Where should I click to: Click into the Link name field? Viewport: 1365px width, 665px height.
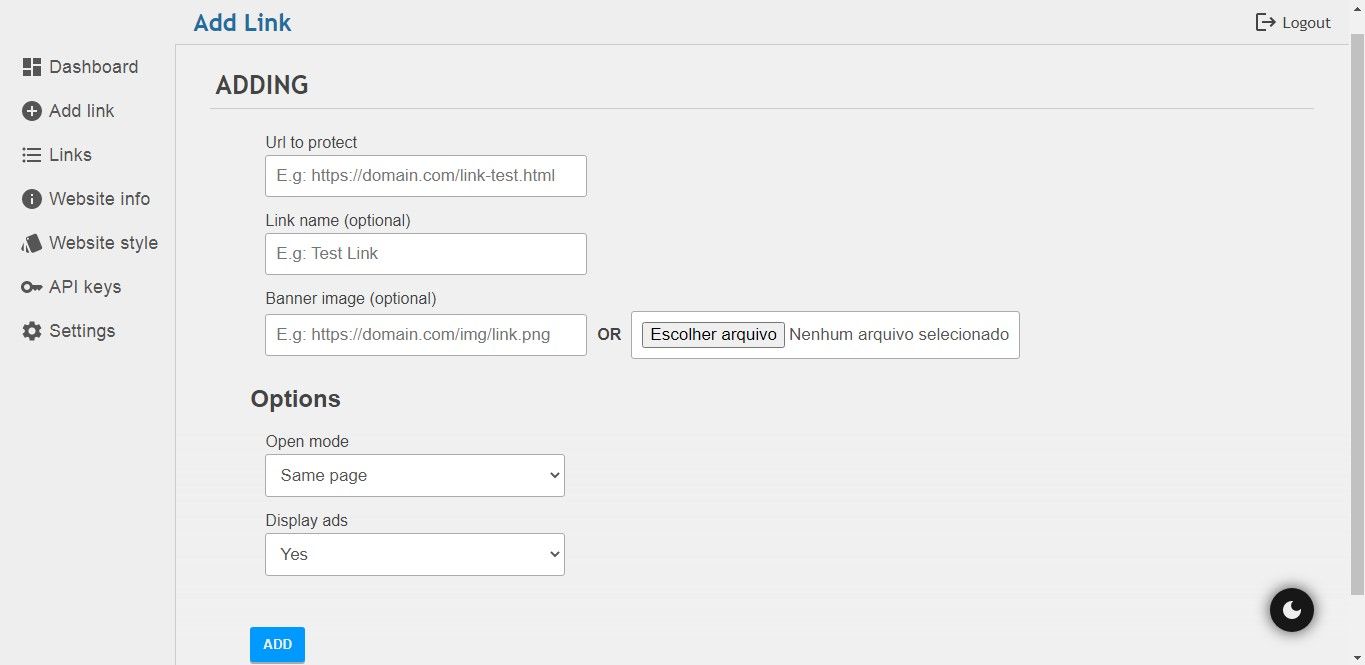tap(425, 254)
